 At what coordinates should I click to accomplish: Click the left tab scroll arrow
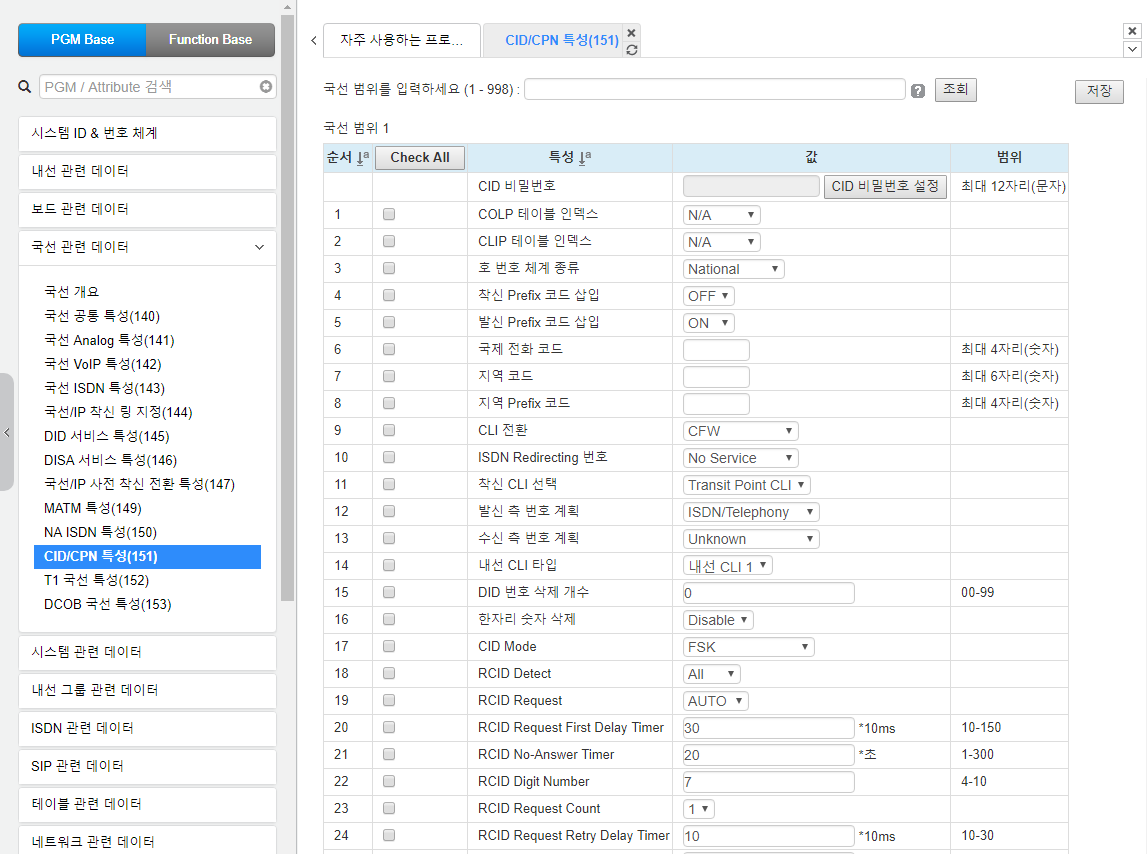click(x=314, y=40)
